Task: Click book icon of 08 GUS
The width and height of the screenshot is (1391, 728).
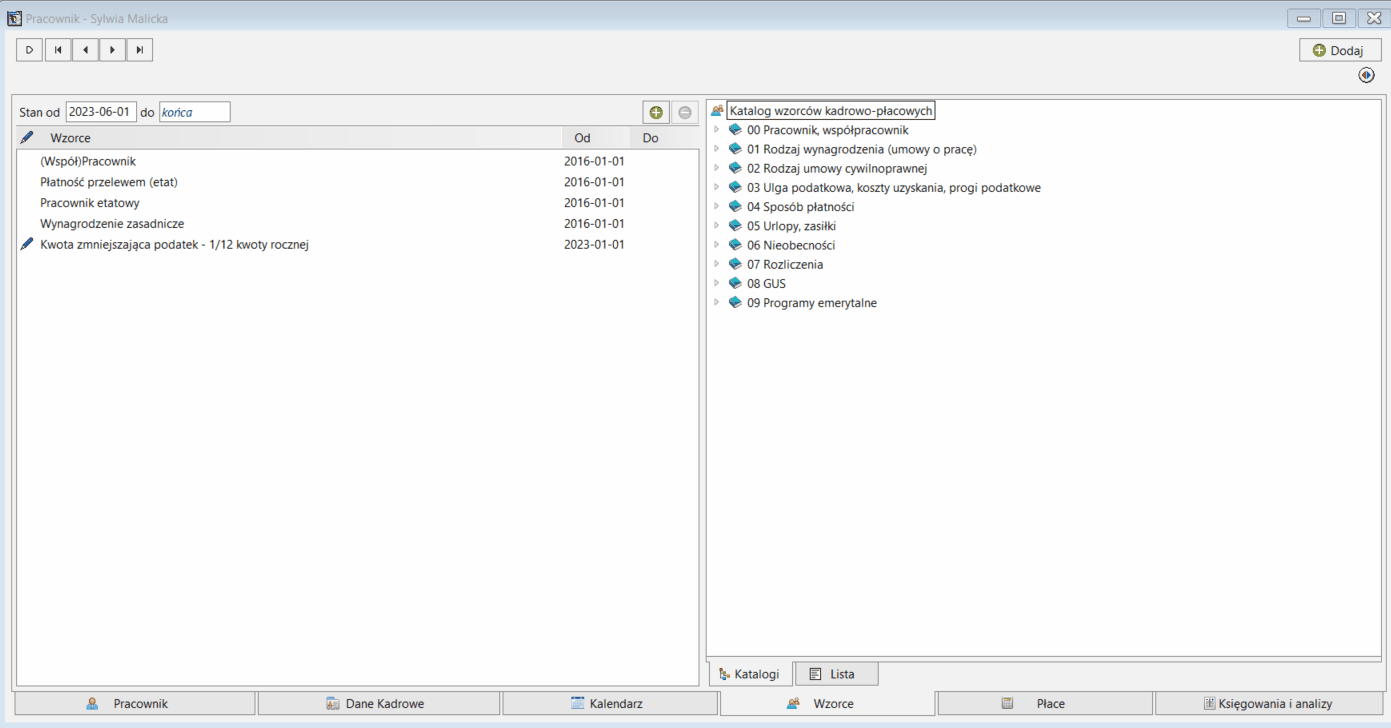Action: coord(736,283)
